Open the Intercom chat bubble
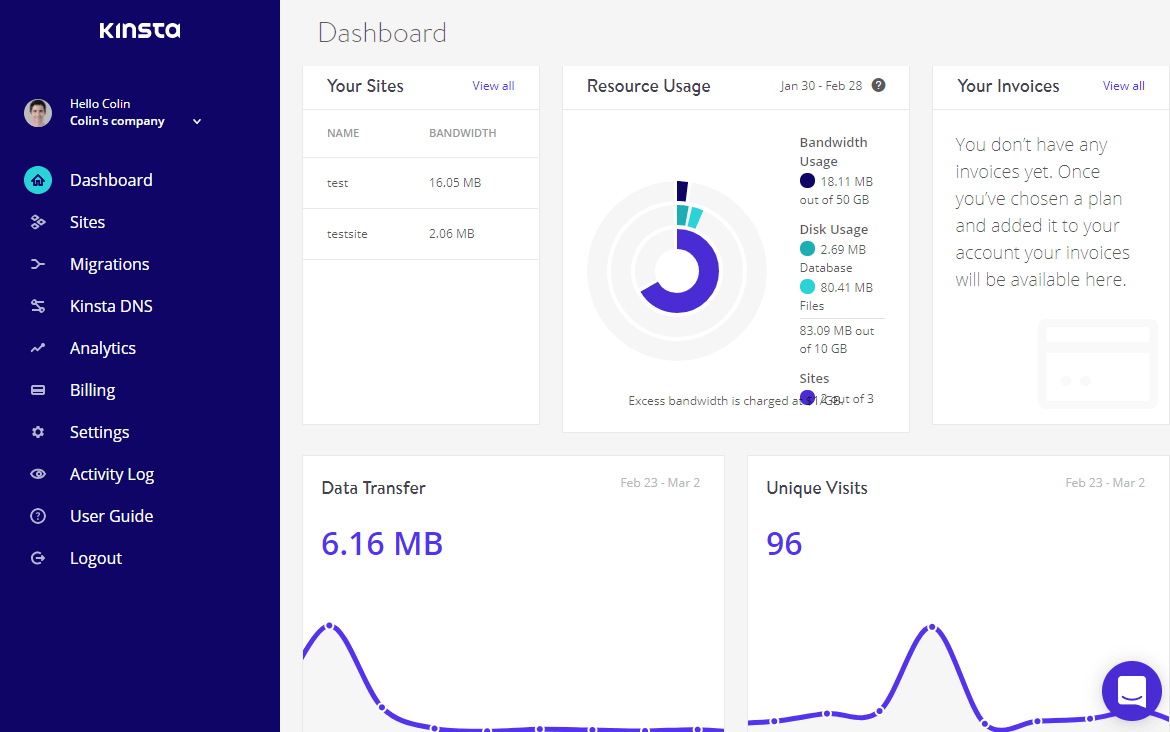1170x732 pixels. tap(1131, 691)
